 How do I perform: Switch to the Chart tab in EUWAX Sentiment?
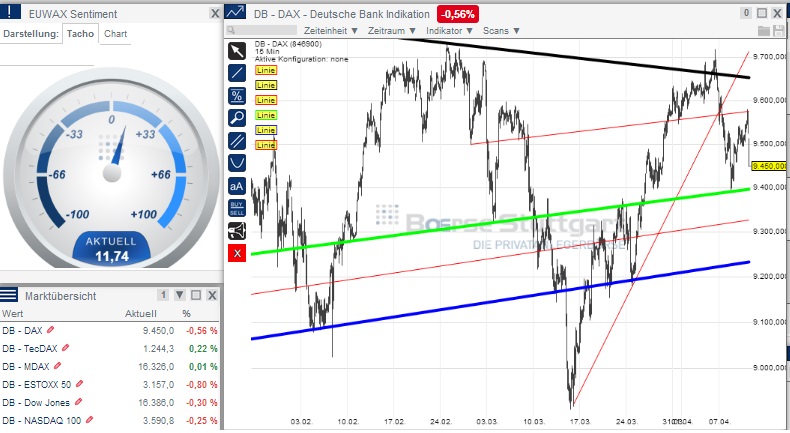click(x=115, y=34)
